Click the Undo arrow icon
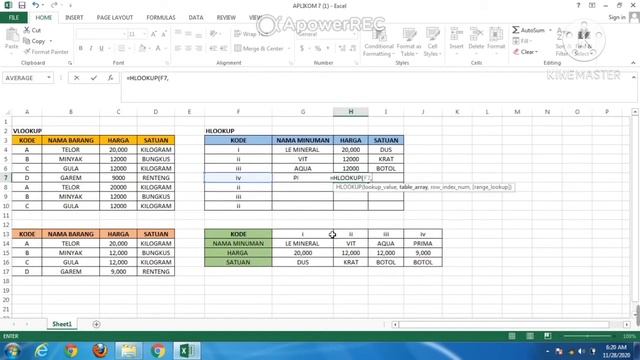The height and width of the screenshot is (360, 640). point(36,5)
